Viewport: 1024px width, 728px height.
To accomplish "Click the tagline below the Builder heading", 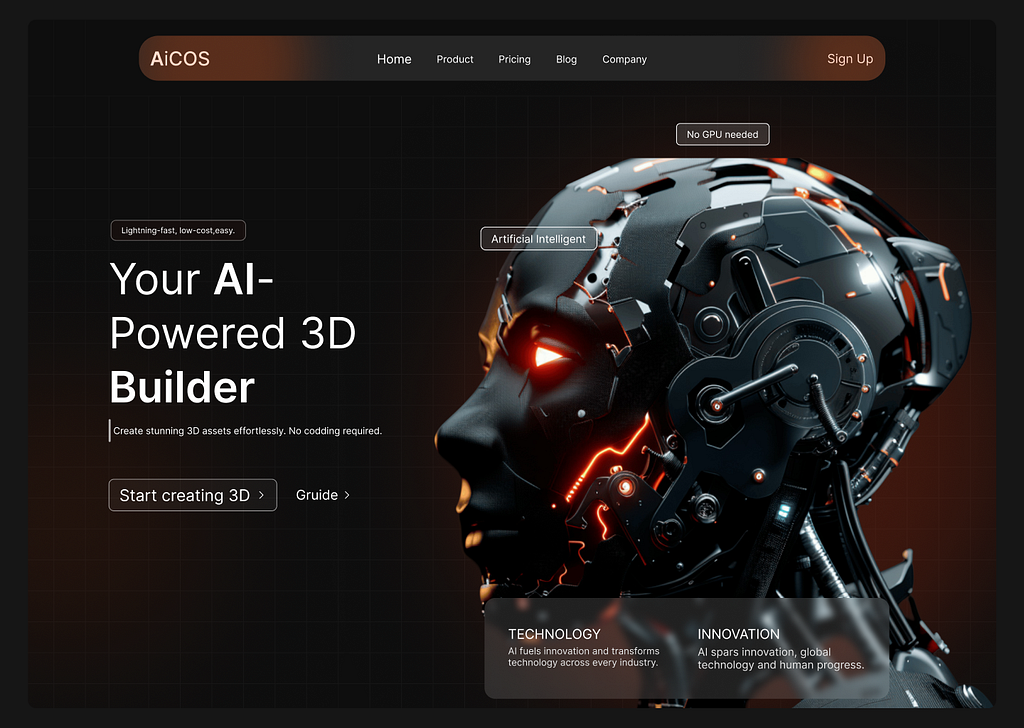I will click(248, 430).
